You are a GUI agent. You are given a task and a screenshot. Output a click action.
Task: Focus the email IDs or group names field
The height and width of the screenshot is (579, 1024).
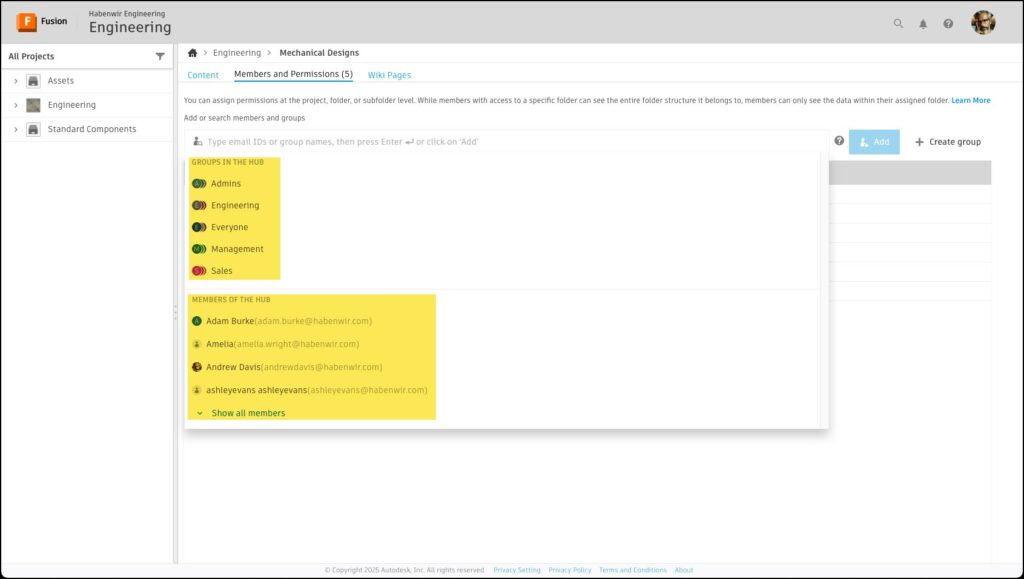click(x=507, y=142)
